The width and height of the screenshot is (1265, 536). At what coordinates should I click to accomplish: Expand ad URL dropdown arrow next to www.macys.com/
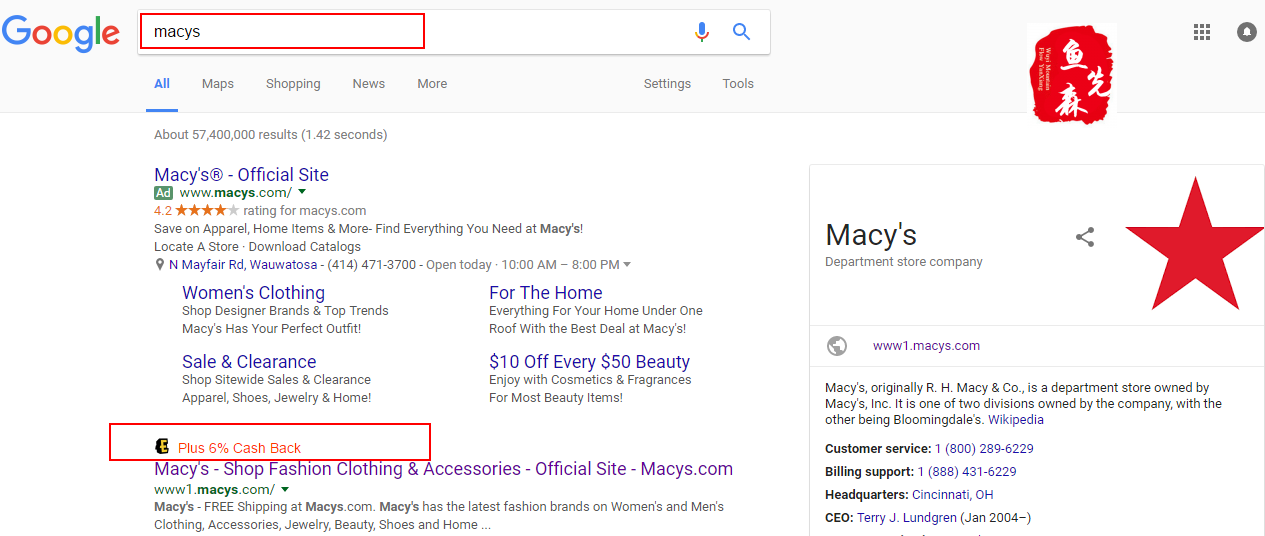coord(302,192)
